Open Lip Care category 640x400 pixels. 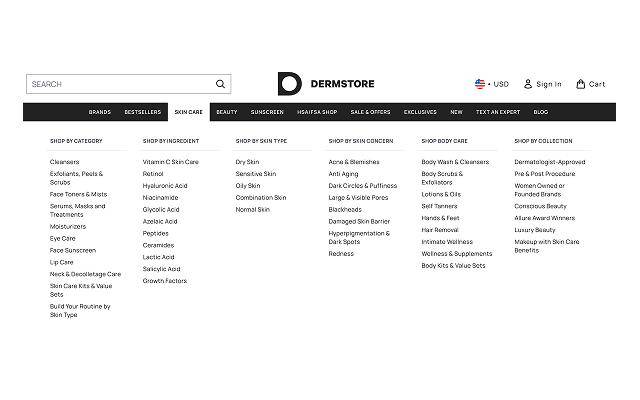pos(62,262)
